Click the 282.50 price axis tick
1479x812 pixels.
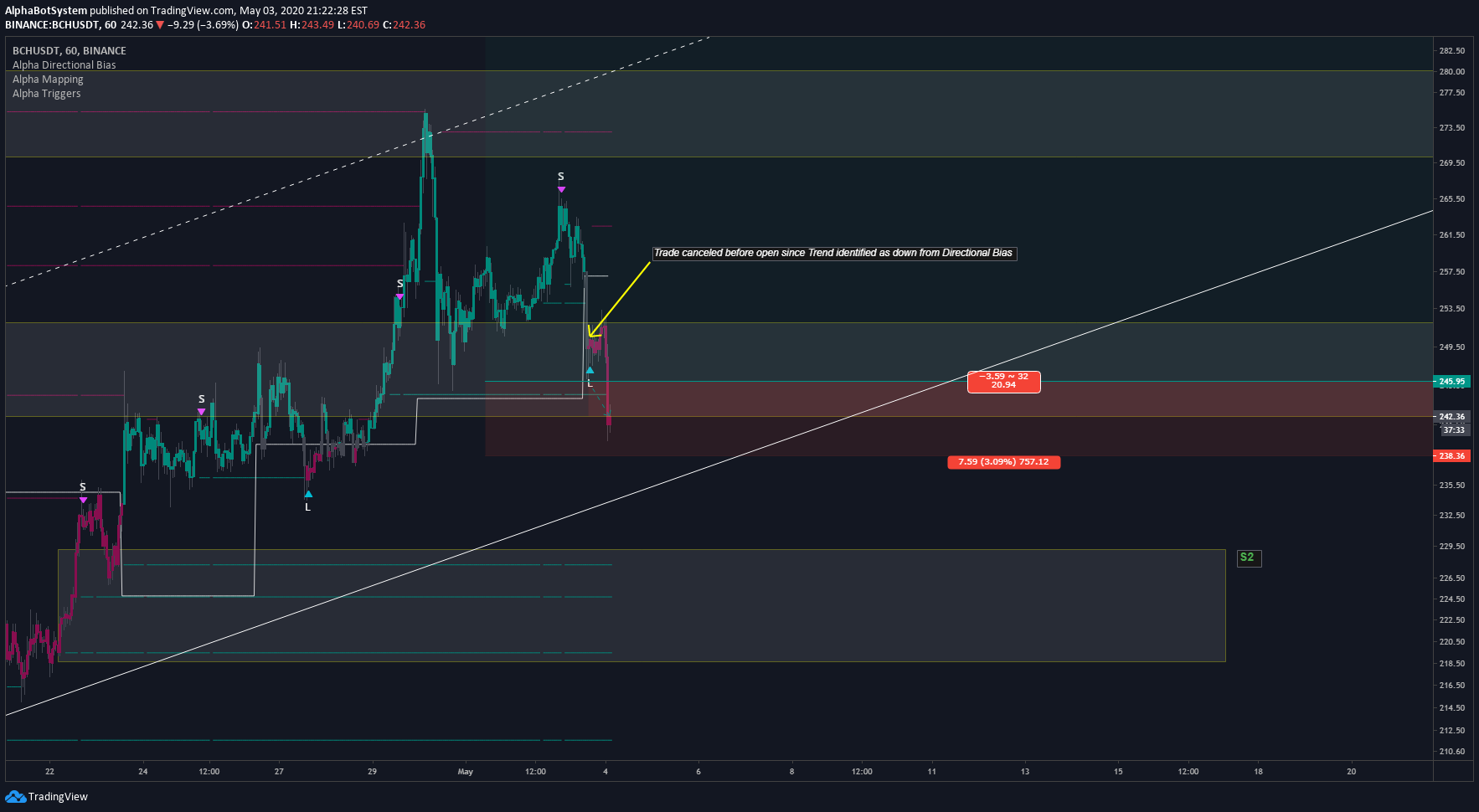[1452, 51]
